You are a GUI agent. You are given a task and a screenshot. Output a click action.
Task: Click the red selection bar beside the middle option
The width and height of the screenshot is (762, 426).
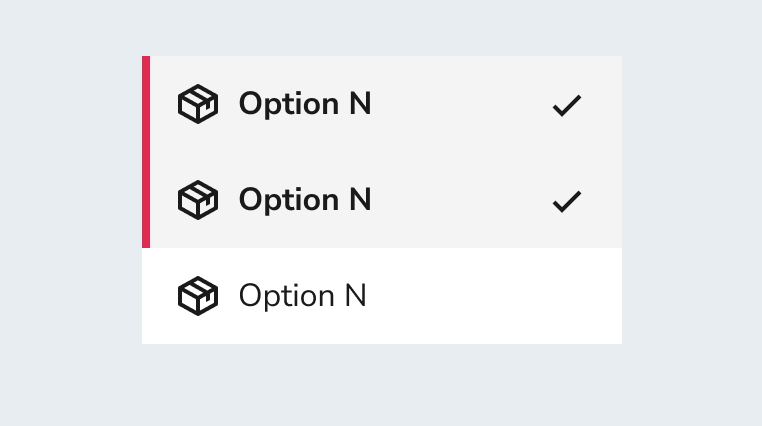click(146, 200)
